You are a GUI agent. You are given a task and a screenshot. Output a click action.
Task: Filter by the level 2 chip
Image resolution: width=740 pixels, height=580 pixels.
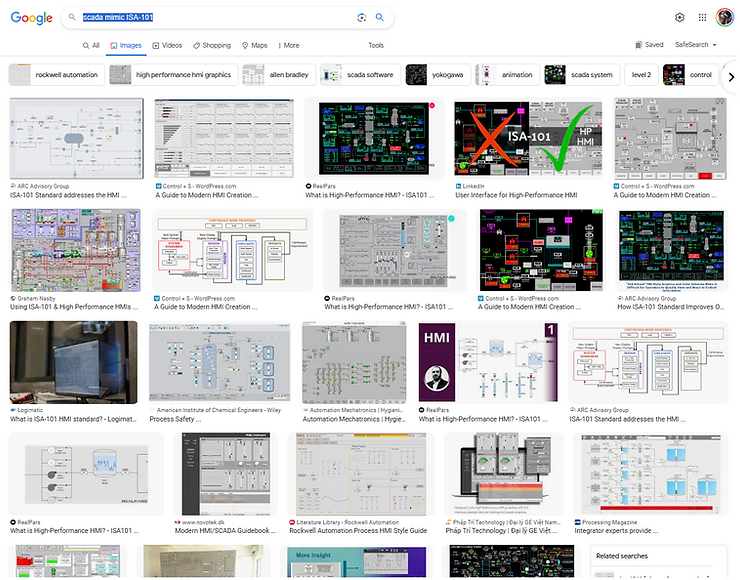coord(641,75)
